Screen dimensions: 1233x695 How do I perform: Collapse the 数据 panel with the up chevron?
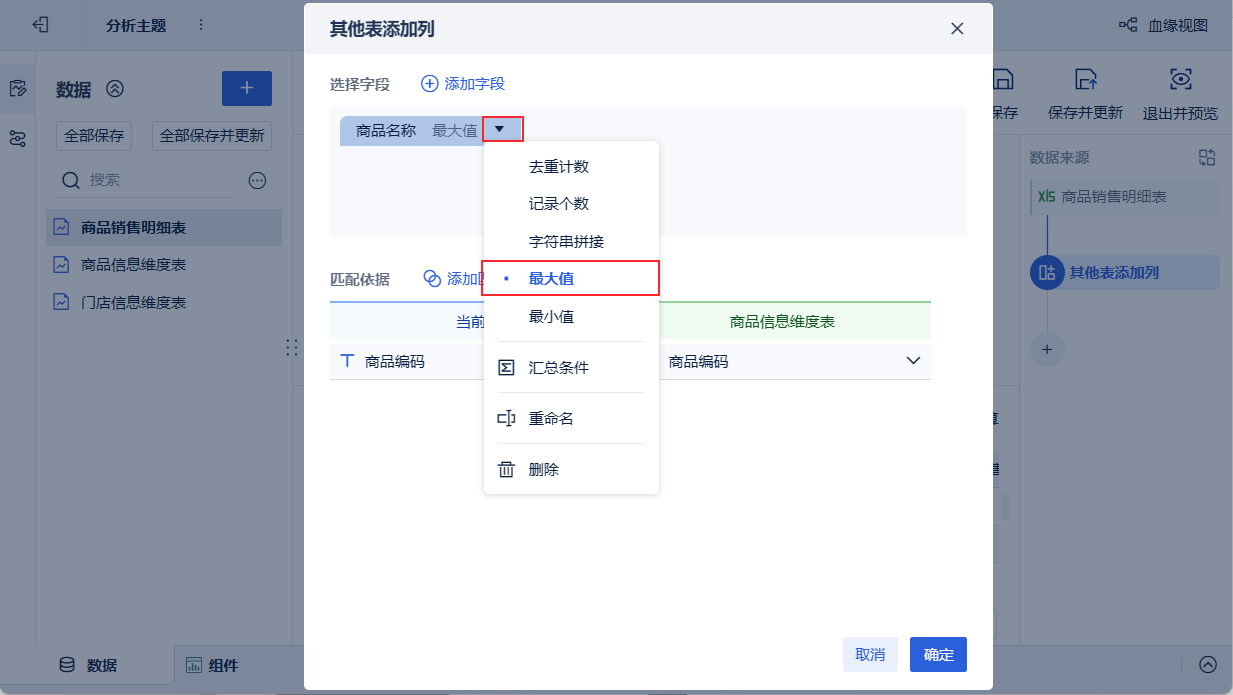115,89
